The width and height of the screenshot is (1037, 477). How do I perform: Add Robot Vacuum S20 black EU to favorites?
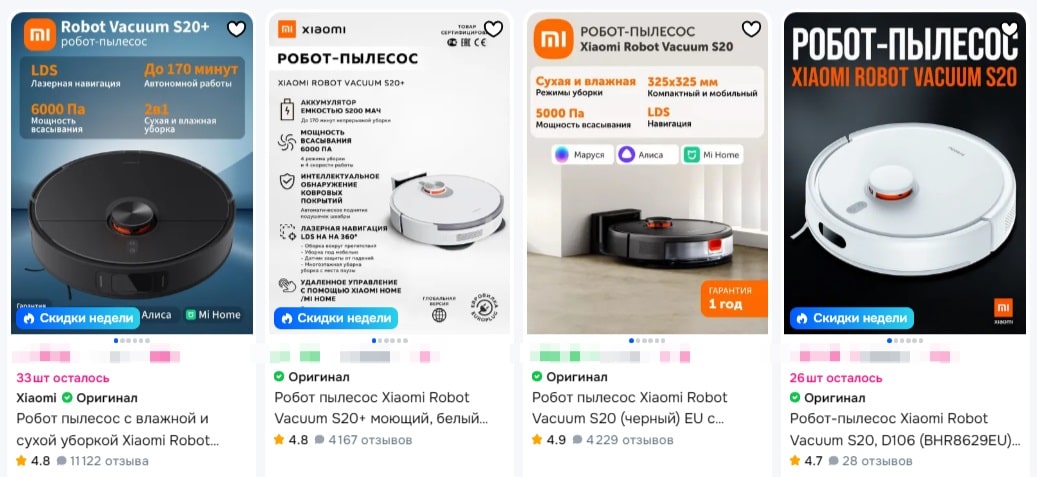pyautogui.click(x=751, y=28)
